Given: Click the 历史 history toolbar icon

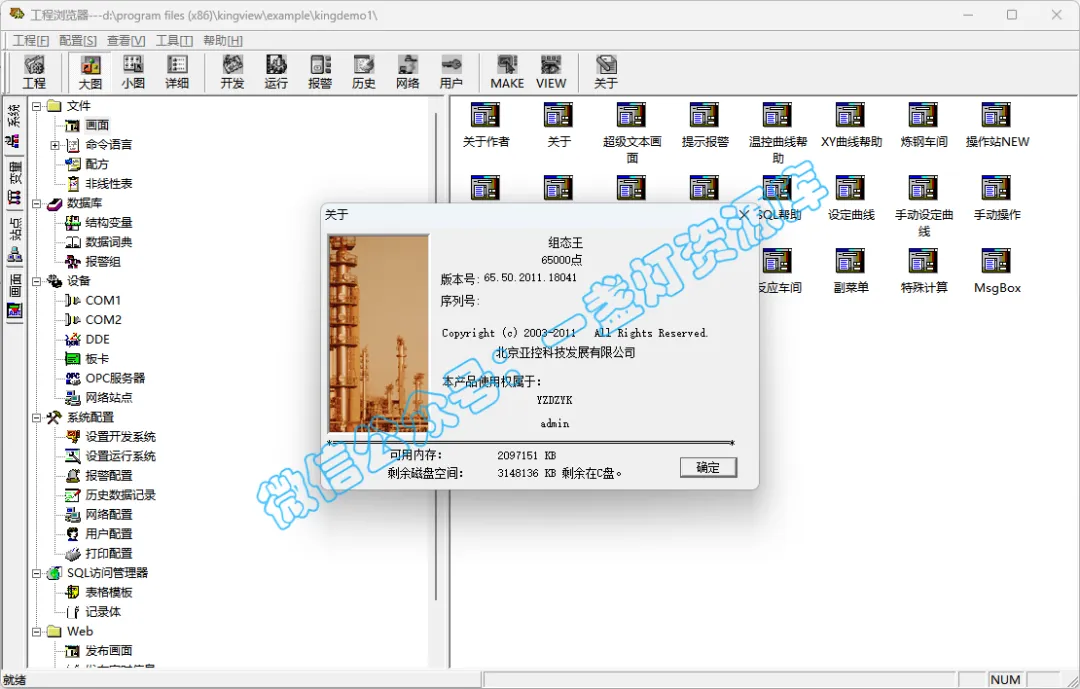Looking at the screenshot, I should [x=364, y=72].
